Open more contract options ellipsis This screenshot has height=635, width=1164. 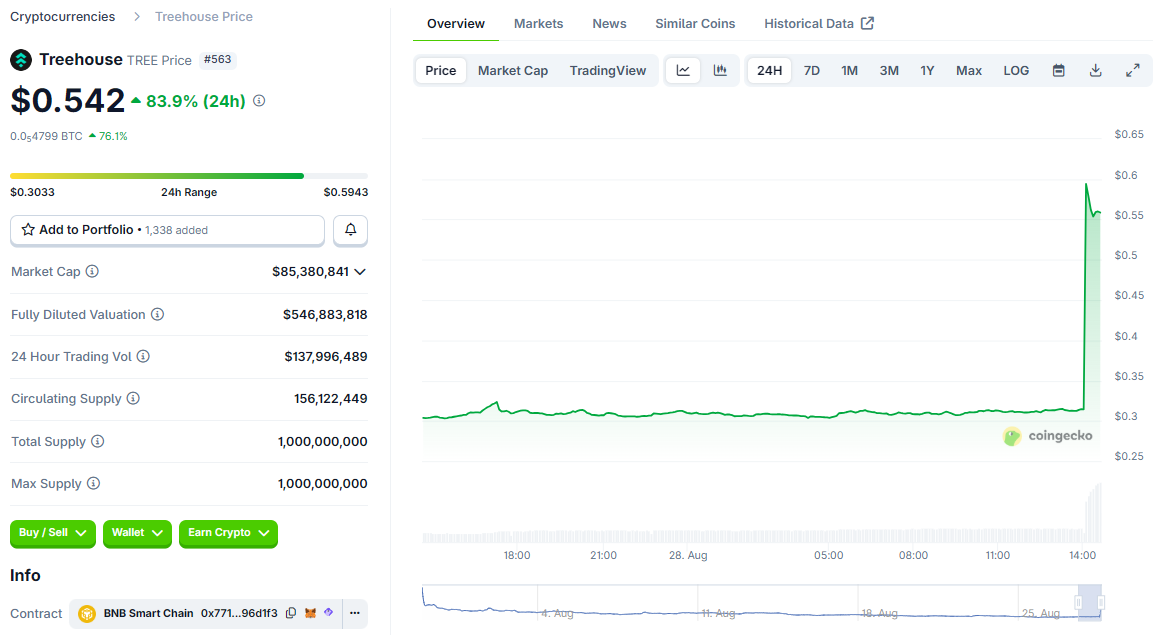click(355, 613)
